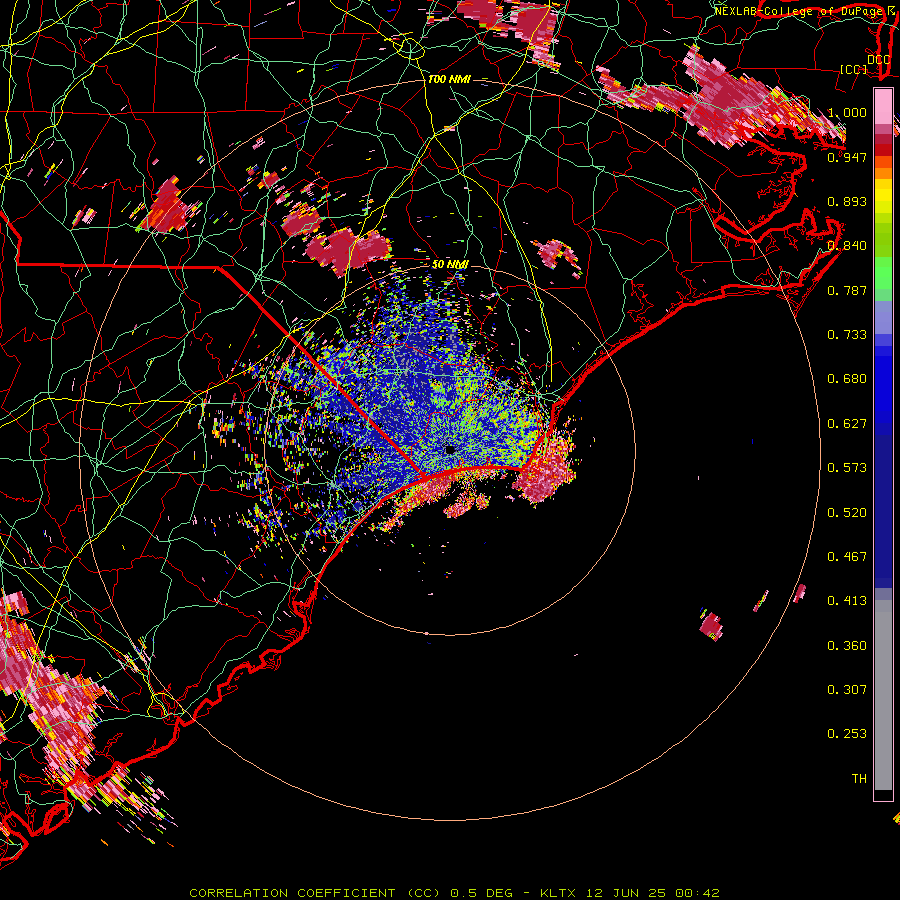Click the 0.840 scale label
The image size is (900, 900).
pyautogui.click(x=847, y=246)
